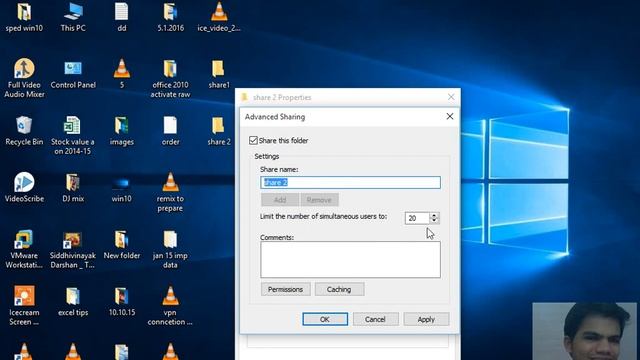This screenshot has height=360, width=640.
Task: Open the images folder icon
Action: tap(122, 131)
